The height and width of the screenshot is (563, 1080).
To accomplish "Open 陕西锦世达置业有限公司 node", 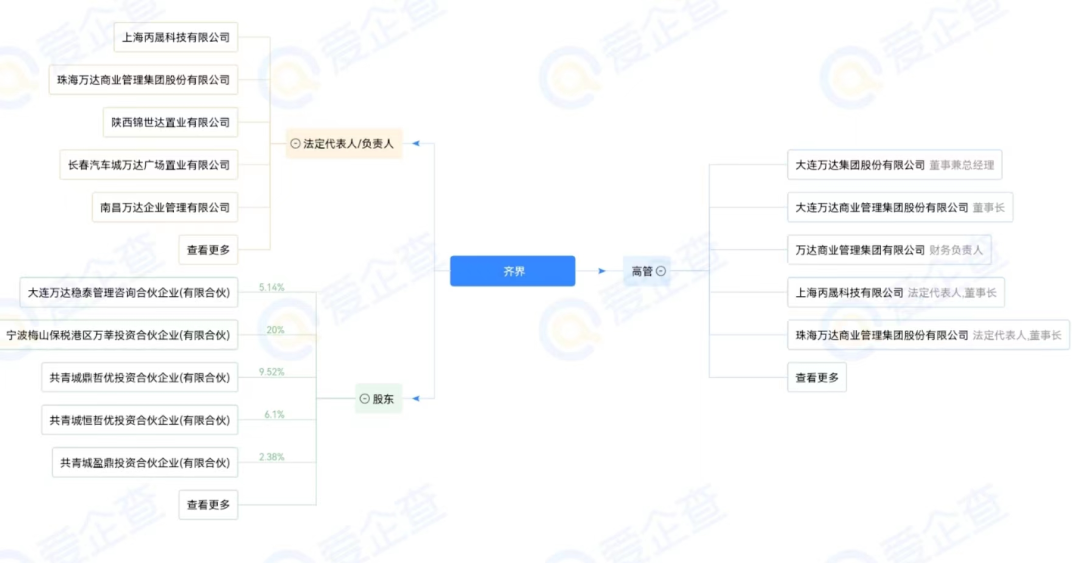I will tap(170, 123).
